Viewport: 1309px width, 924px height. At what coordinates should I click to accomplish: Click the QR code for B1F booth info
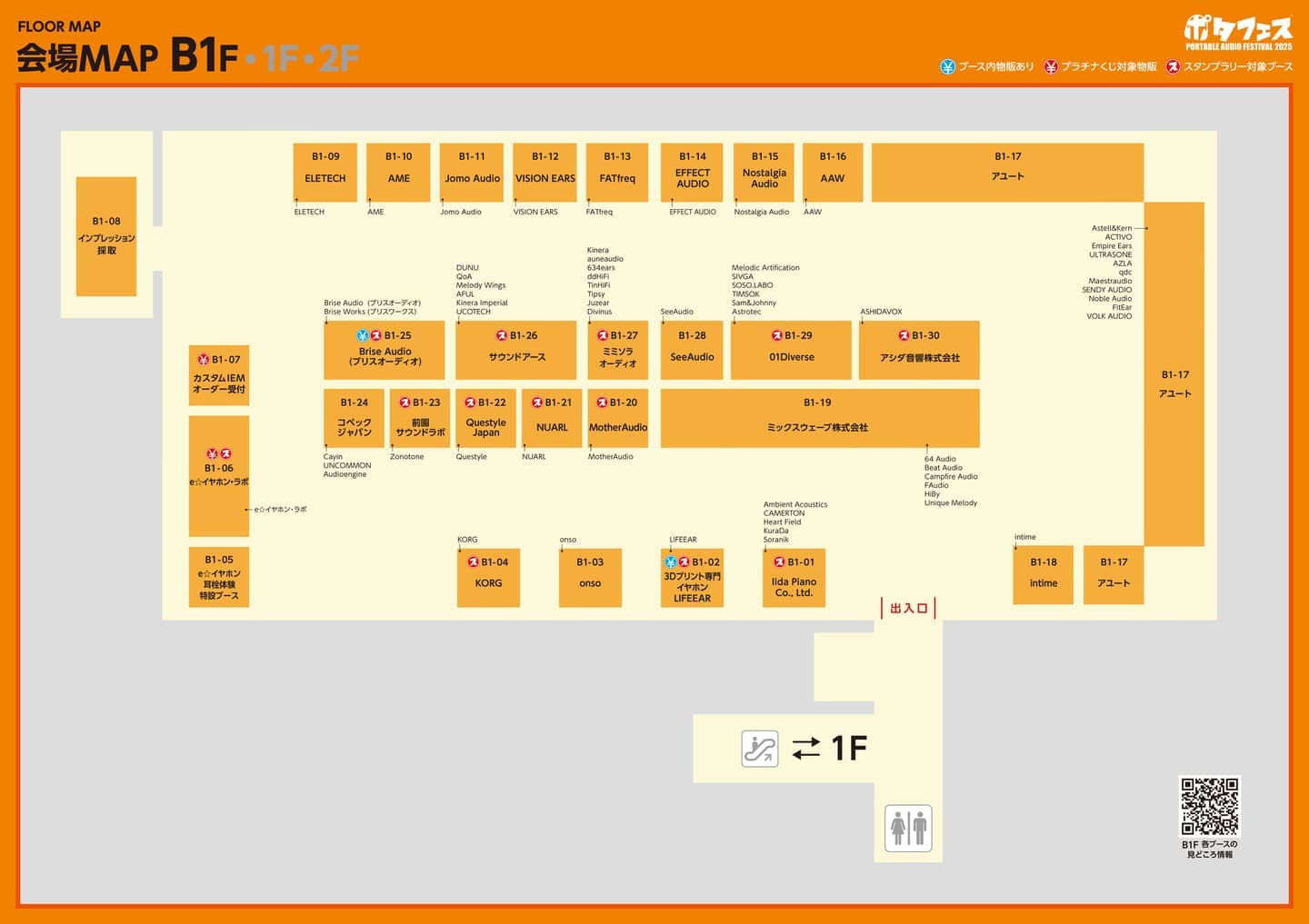pyautogui.click(x=1209, y=806)
